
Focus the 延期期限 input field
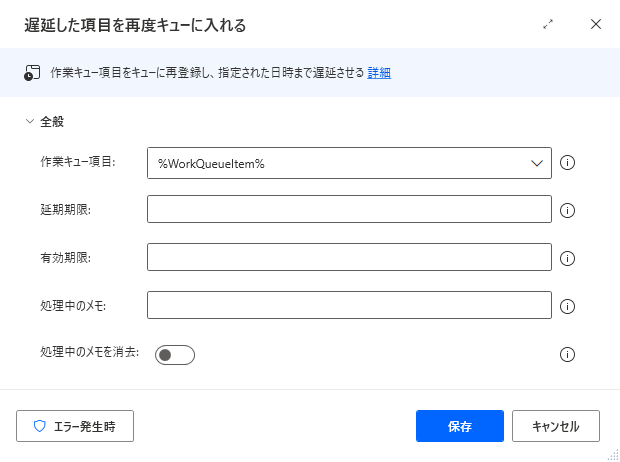[x=349, y=209]
